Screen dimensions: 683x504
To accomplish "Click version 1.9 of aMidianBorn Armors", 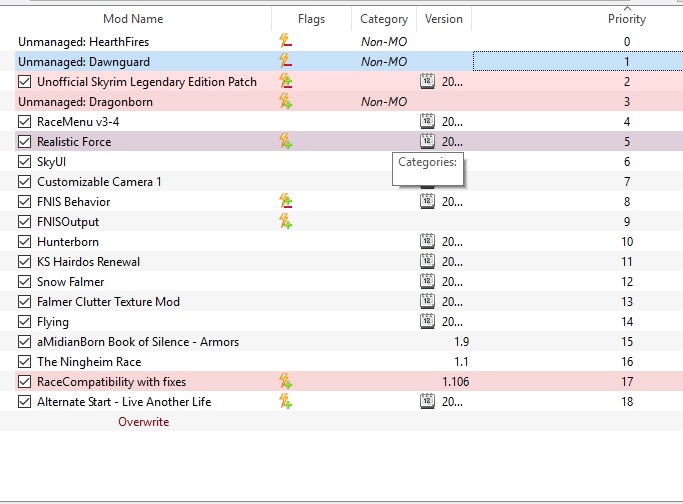I will (x=461, y=342).
